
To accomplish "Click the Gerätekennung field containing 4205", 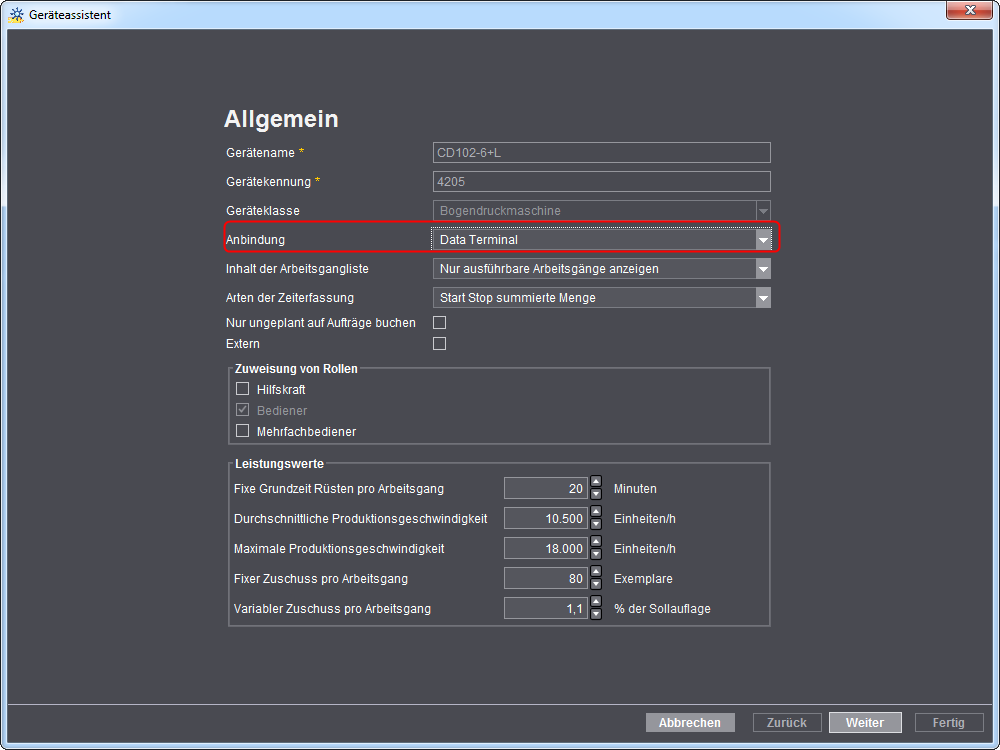I will [601, 182].
